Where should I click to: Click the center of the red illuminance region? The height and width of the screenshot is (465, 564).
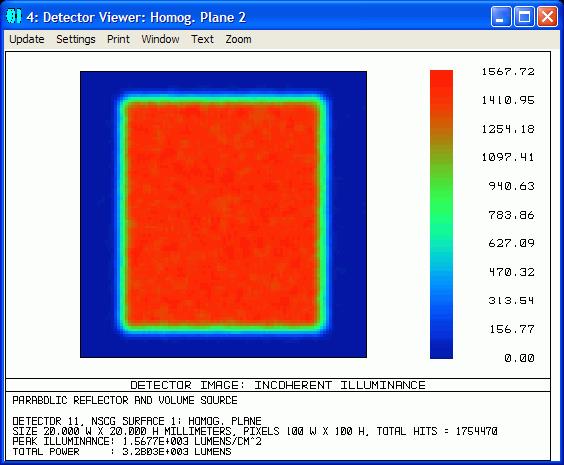coord(222,214)
